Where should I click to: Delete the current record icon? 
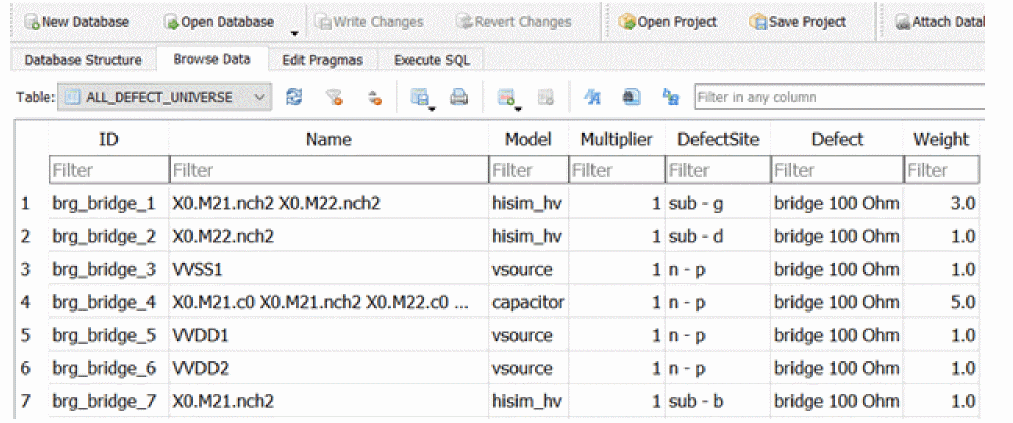tap(545, 97)
